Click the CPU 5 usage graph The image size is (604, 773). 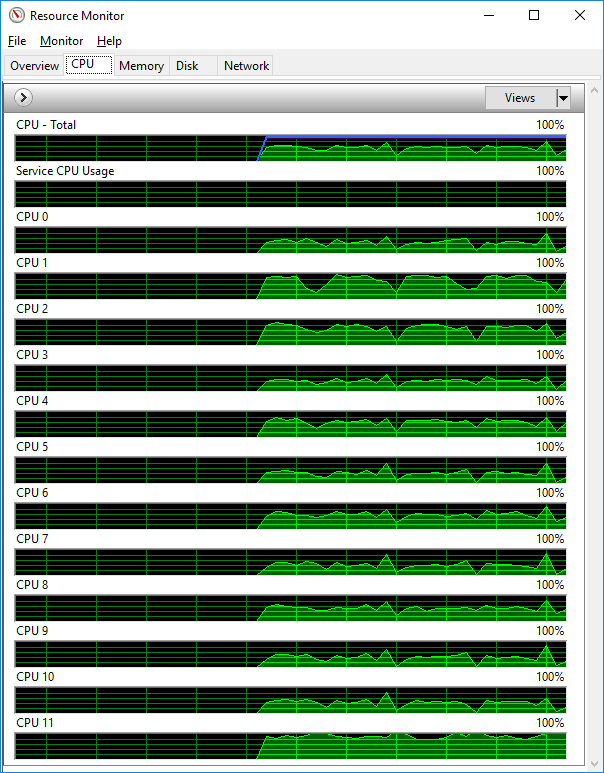coord(290,470)
